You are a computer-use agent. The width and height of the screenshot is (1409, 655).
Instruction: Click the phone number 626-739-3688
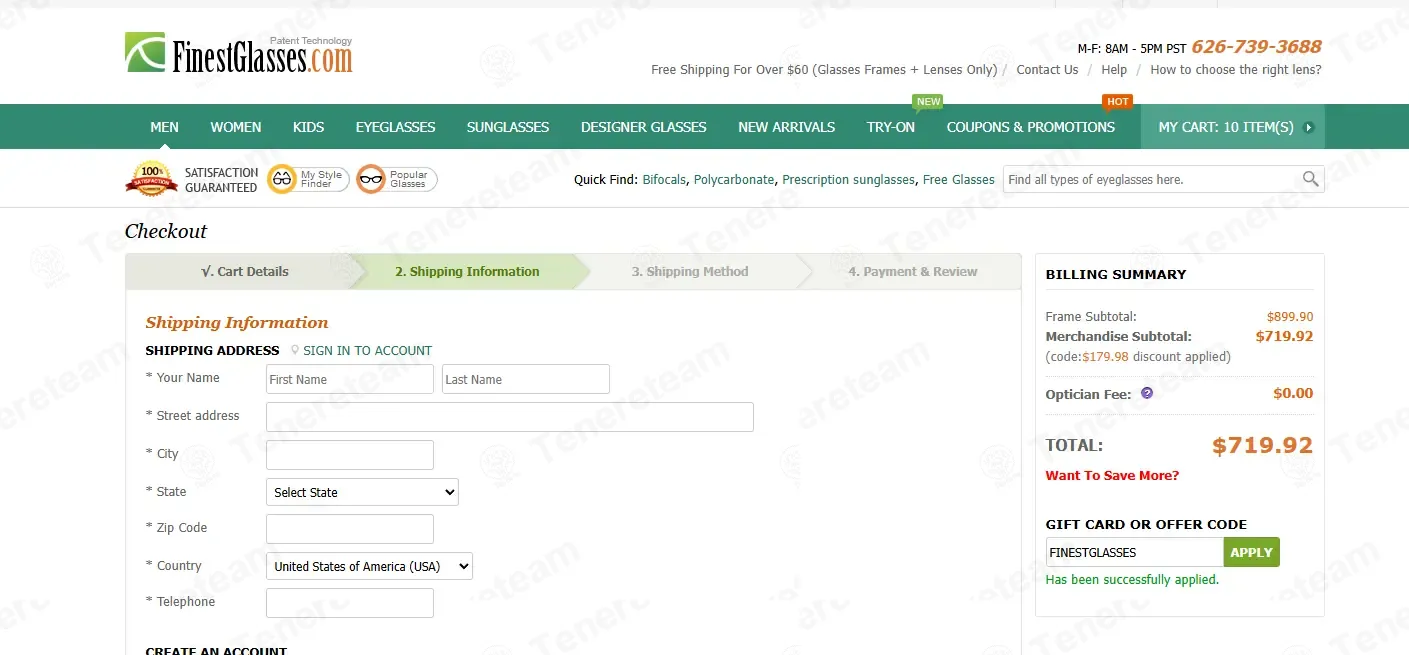(x=1257, y=47)
